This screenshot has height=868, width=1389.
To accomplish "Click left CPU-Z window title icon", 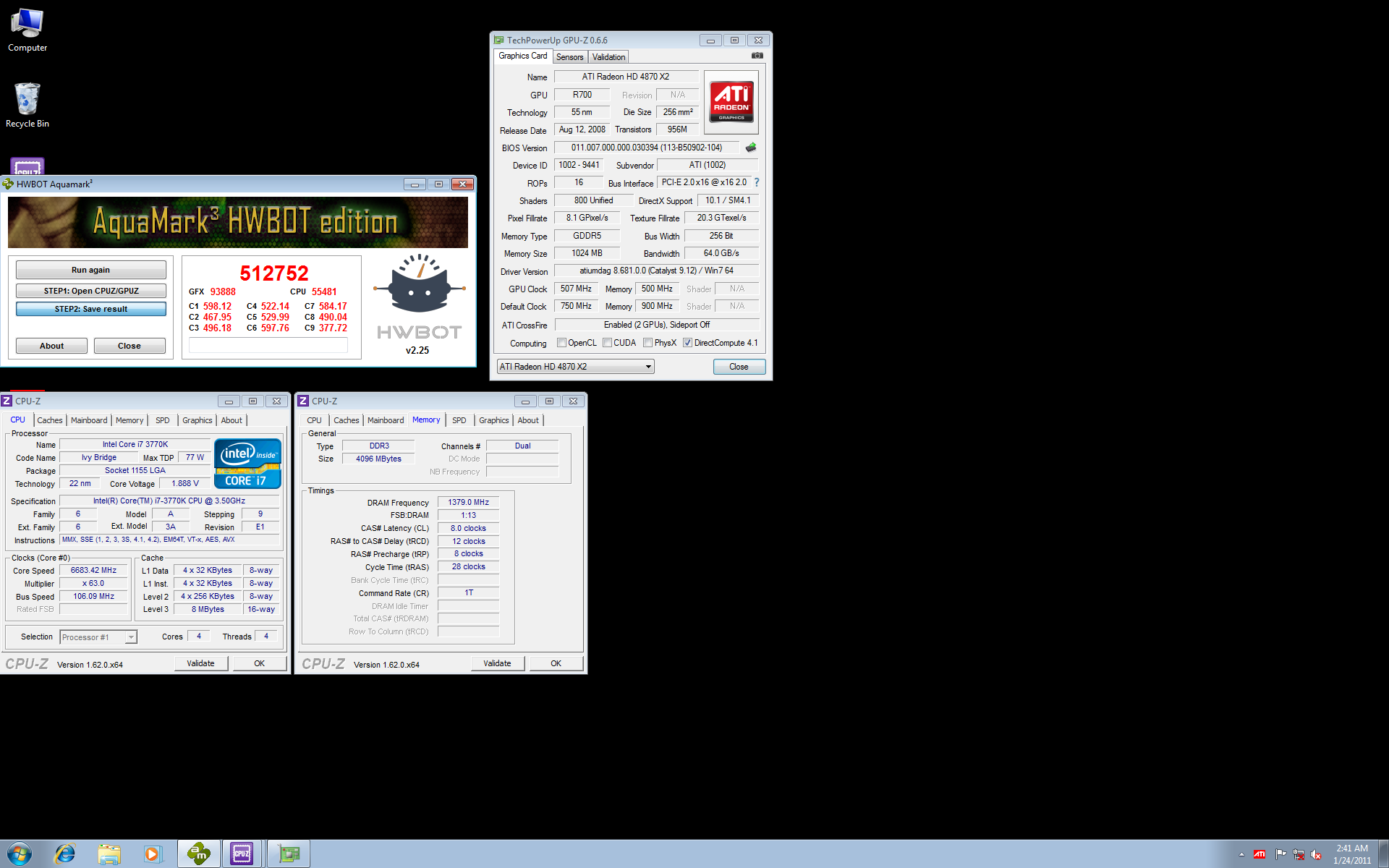I will click(7, 401).
